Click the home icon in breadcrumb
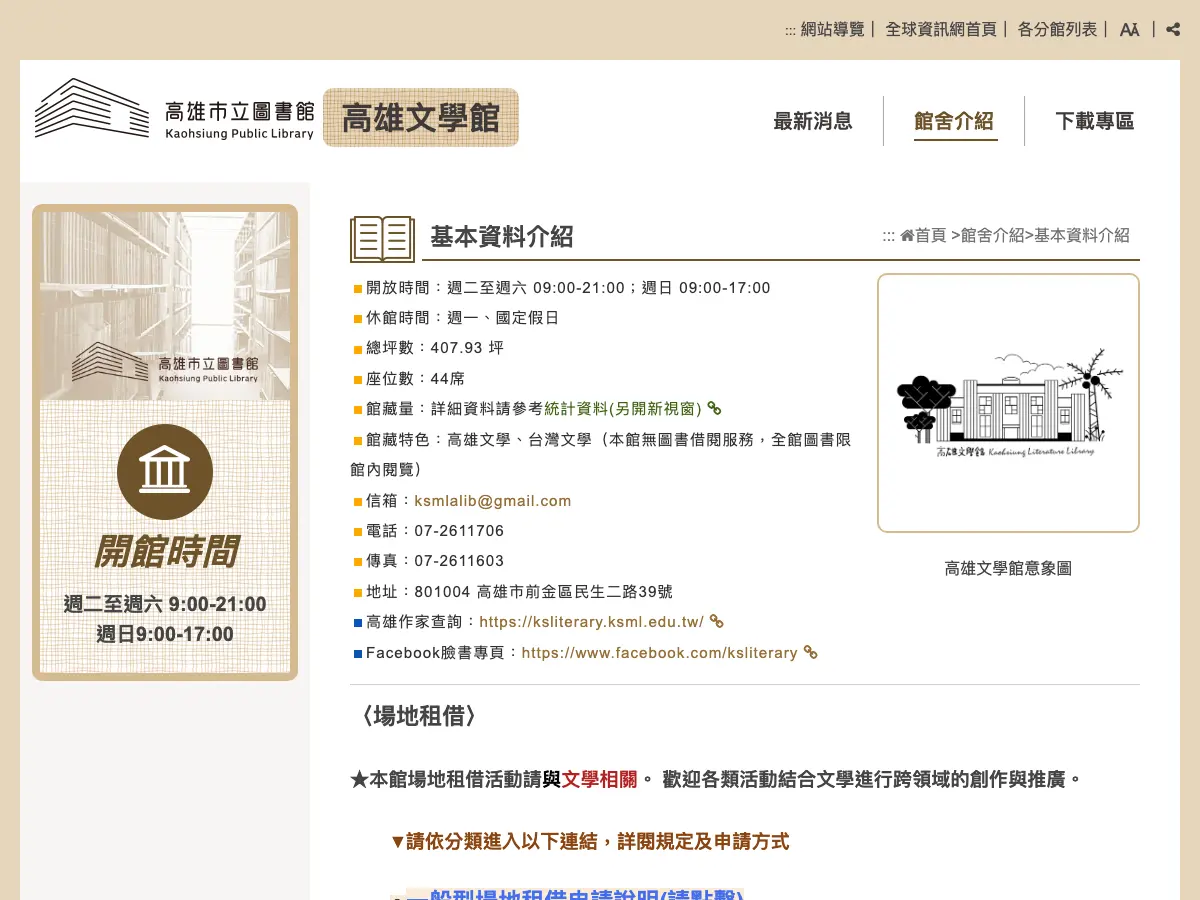The width and height of the screenshot is (1200, 900). (907, 236)
